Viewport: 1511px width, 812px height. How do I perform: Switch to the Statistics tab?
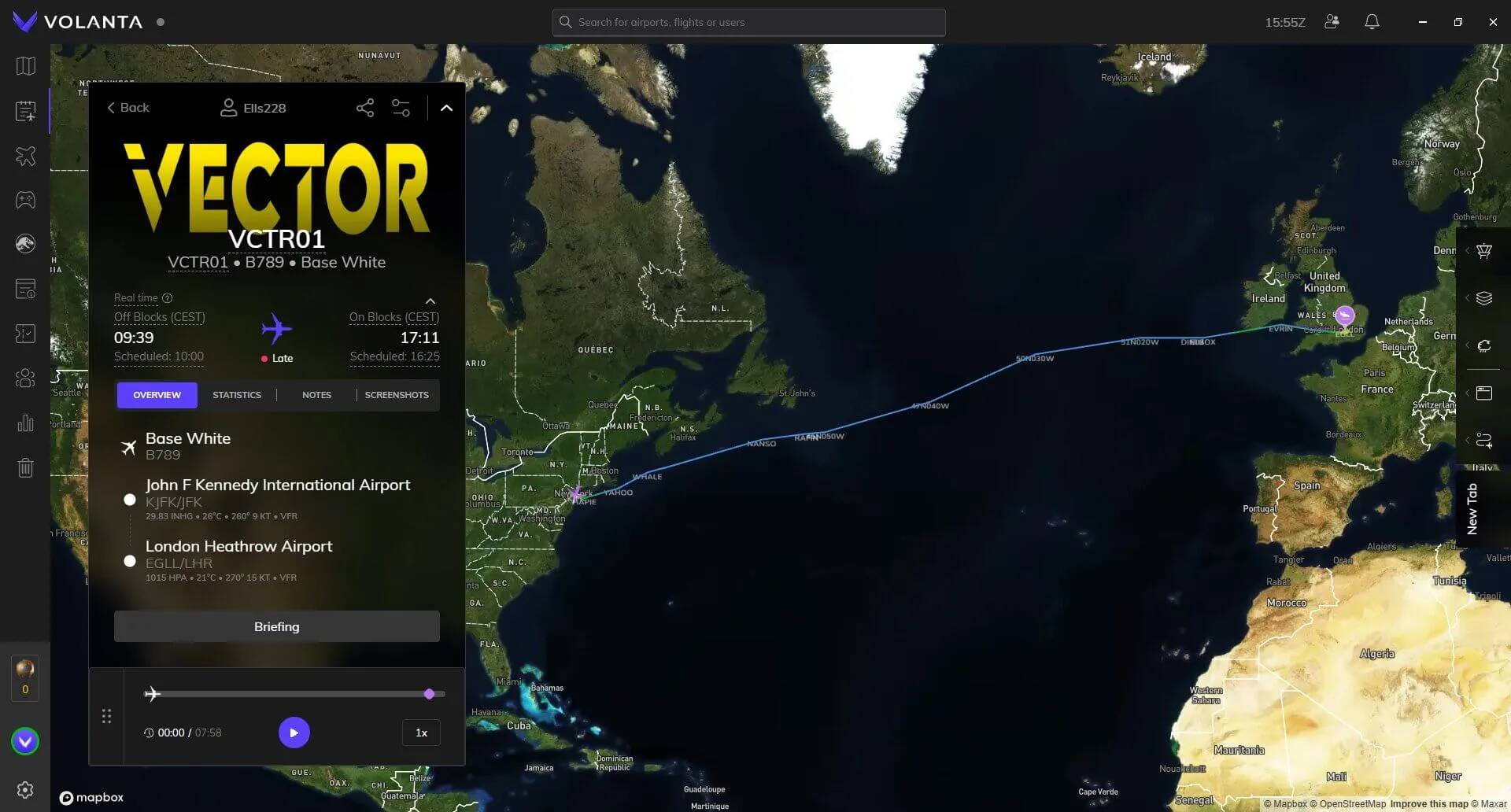(237, 395)
